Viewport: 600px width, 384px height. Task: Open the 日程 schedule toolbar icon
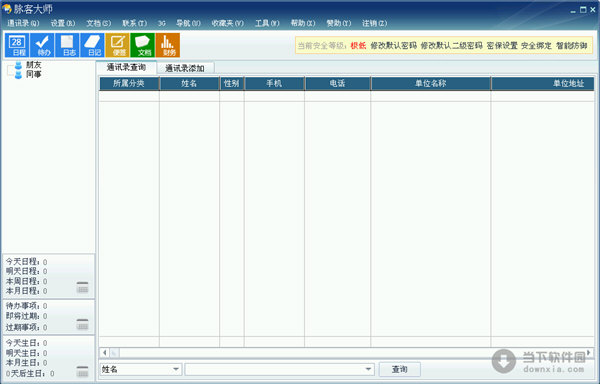pyautogui.click(x=17, y=45)
